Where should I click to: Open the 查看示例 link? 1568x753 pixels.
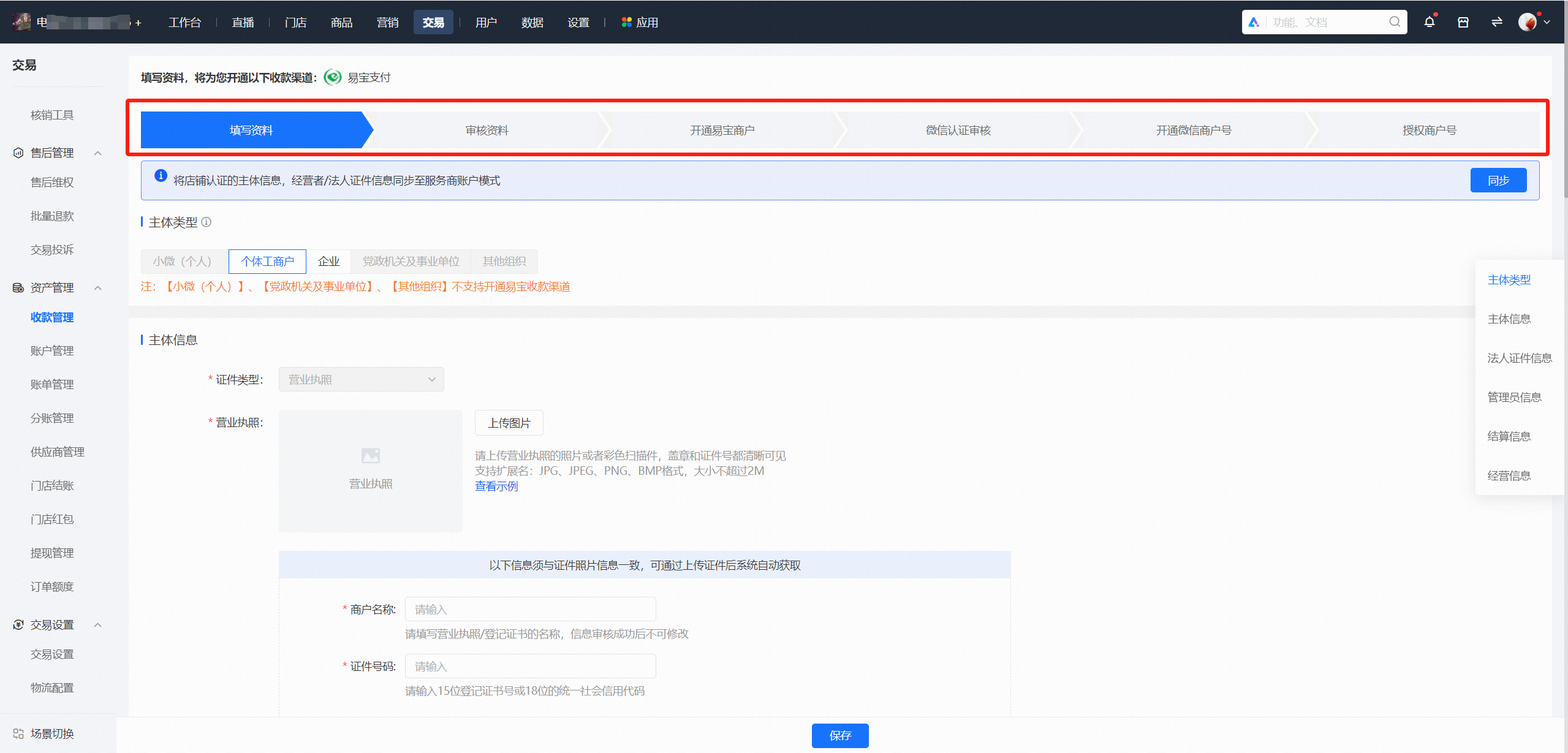point(496,486)
